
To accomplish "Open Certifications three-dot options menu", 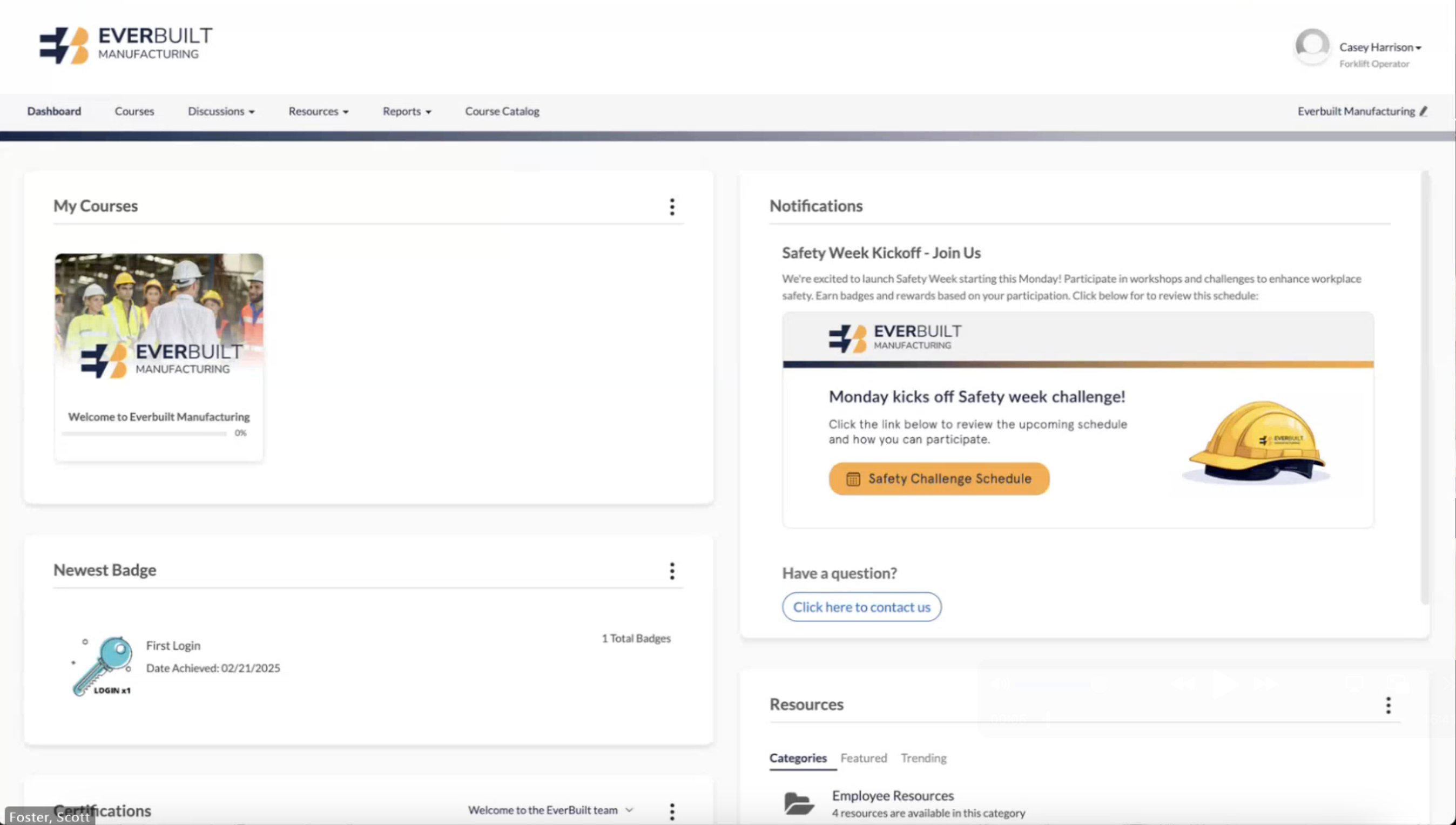I will pos(672,812).
